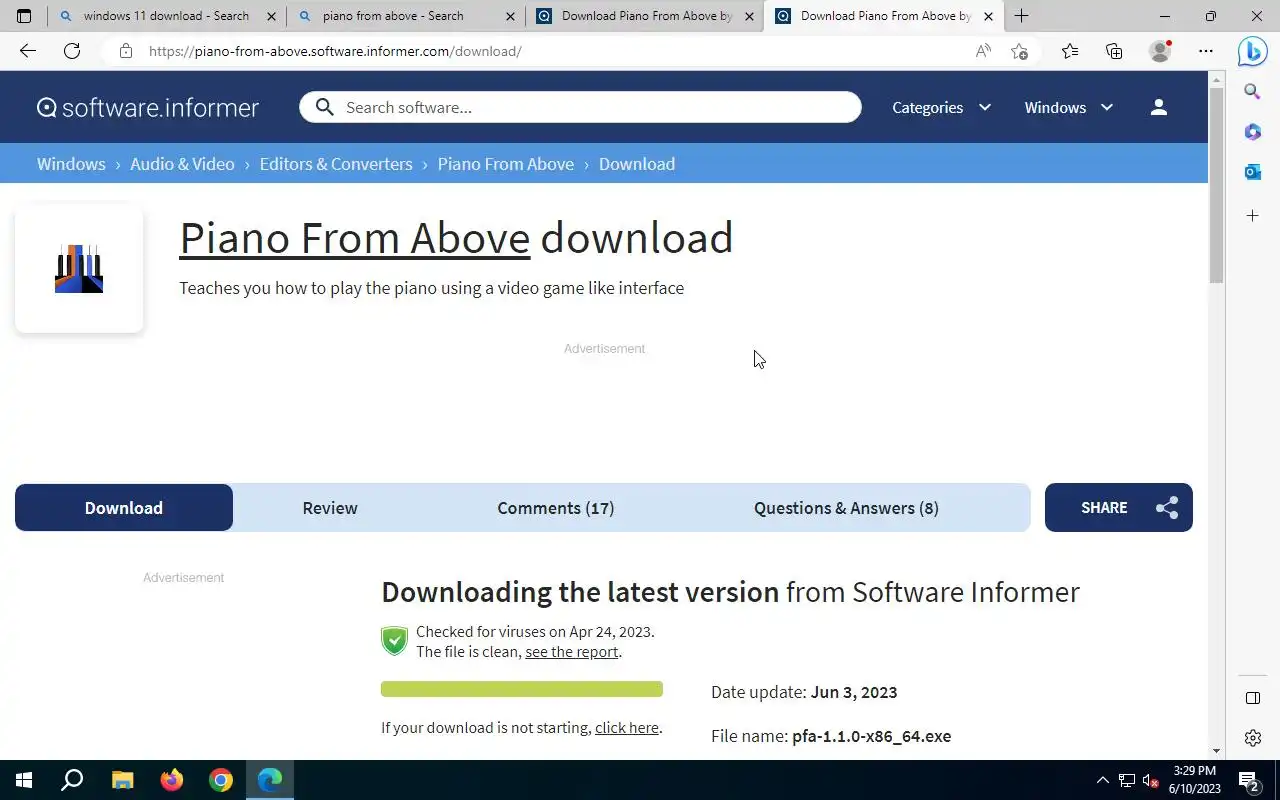Add this page to favorites star

1019,51
